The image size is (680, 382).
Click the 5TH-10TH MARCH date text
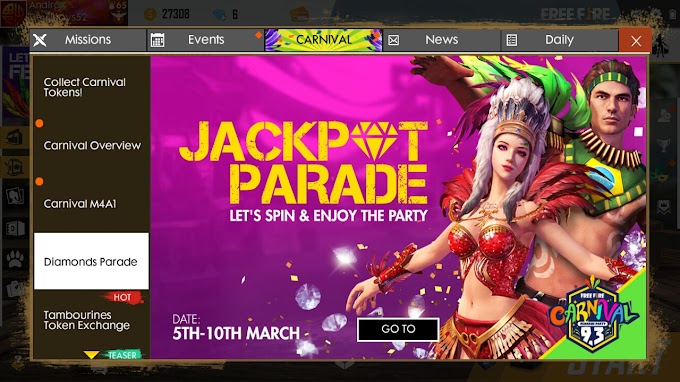tap(236, 333)
